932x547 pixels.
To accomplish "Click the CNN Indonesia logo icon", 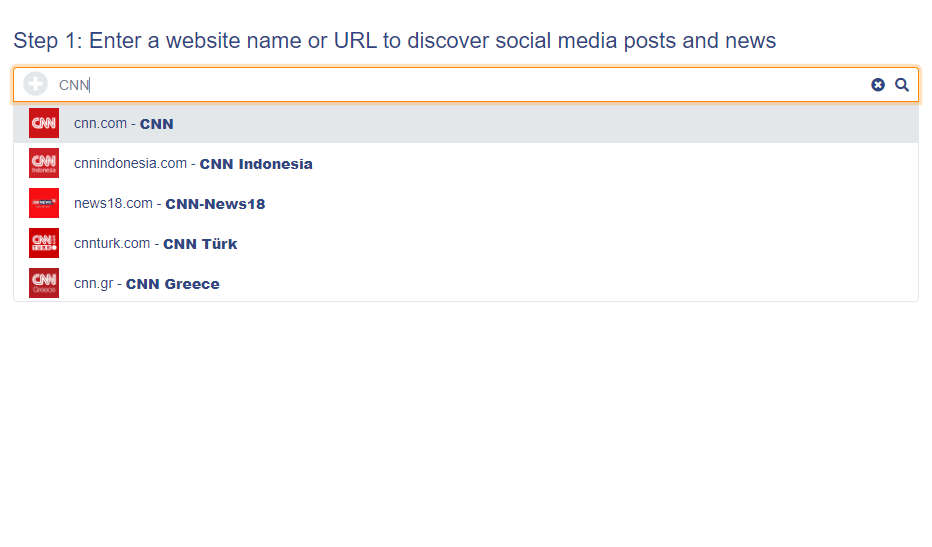I will [44, 163].
